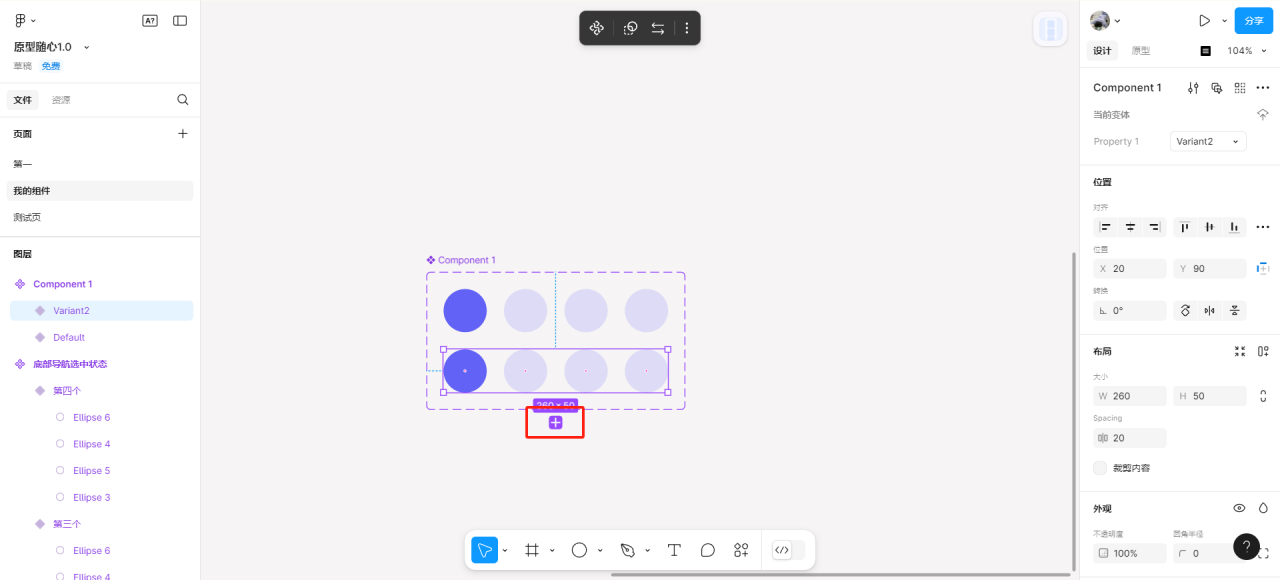Flip selection vertically
Image resolution: width=1280 pixels, height=580 pixels.
tap(1235, 310)
